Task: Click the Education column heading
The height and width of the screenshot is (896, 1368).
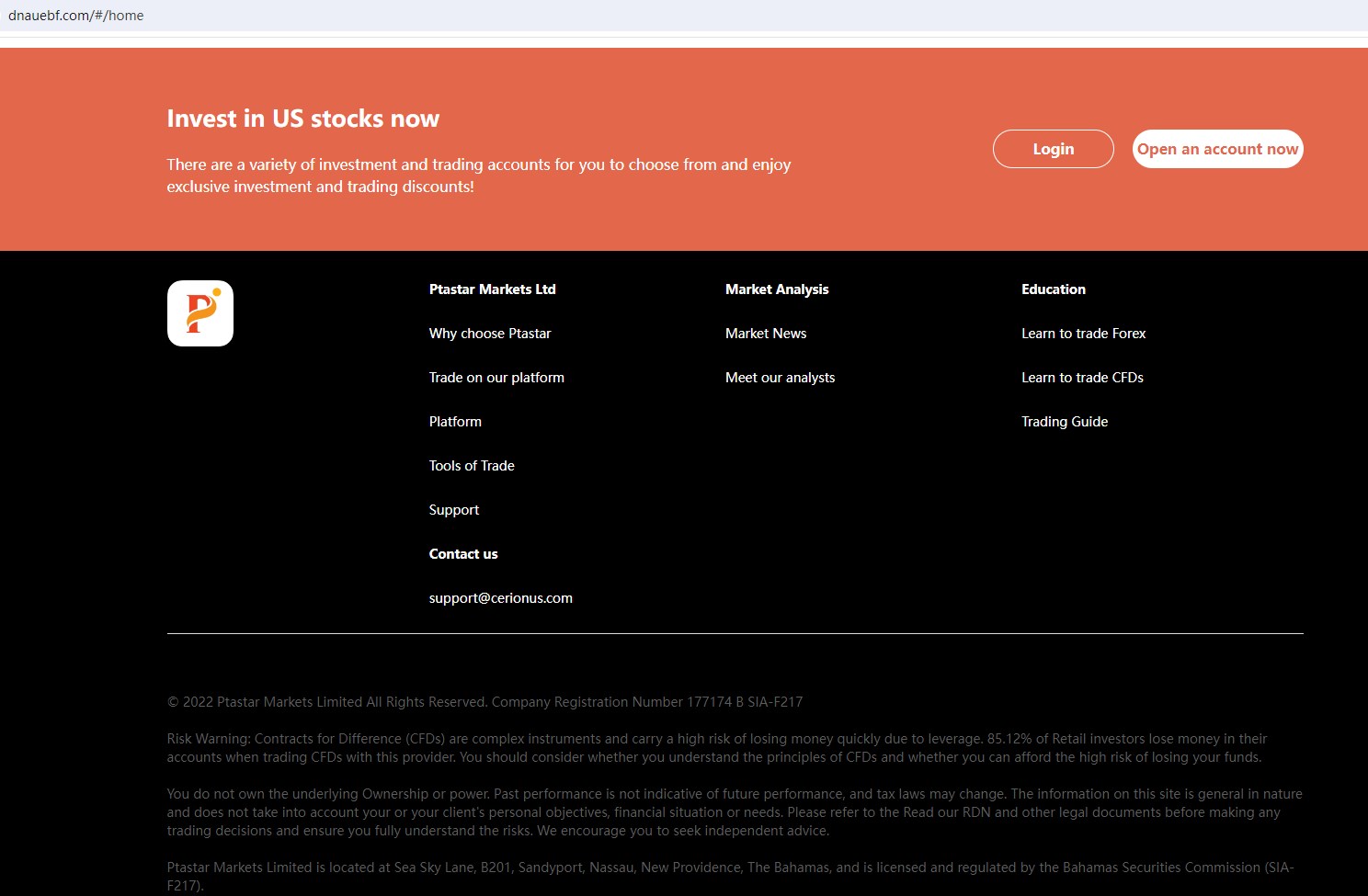Action: 1054,289
